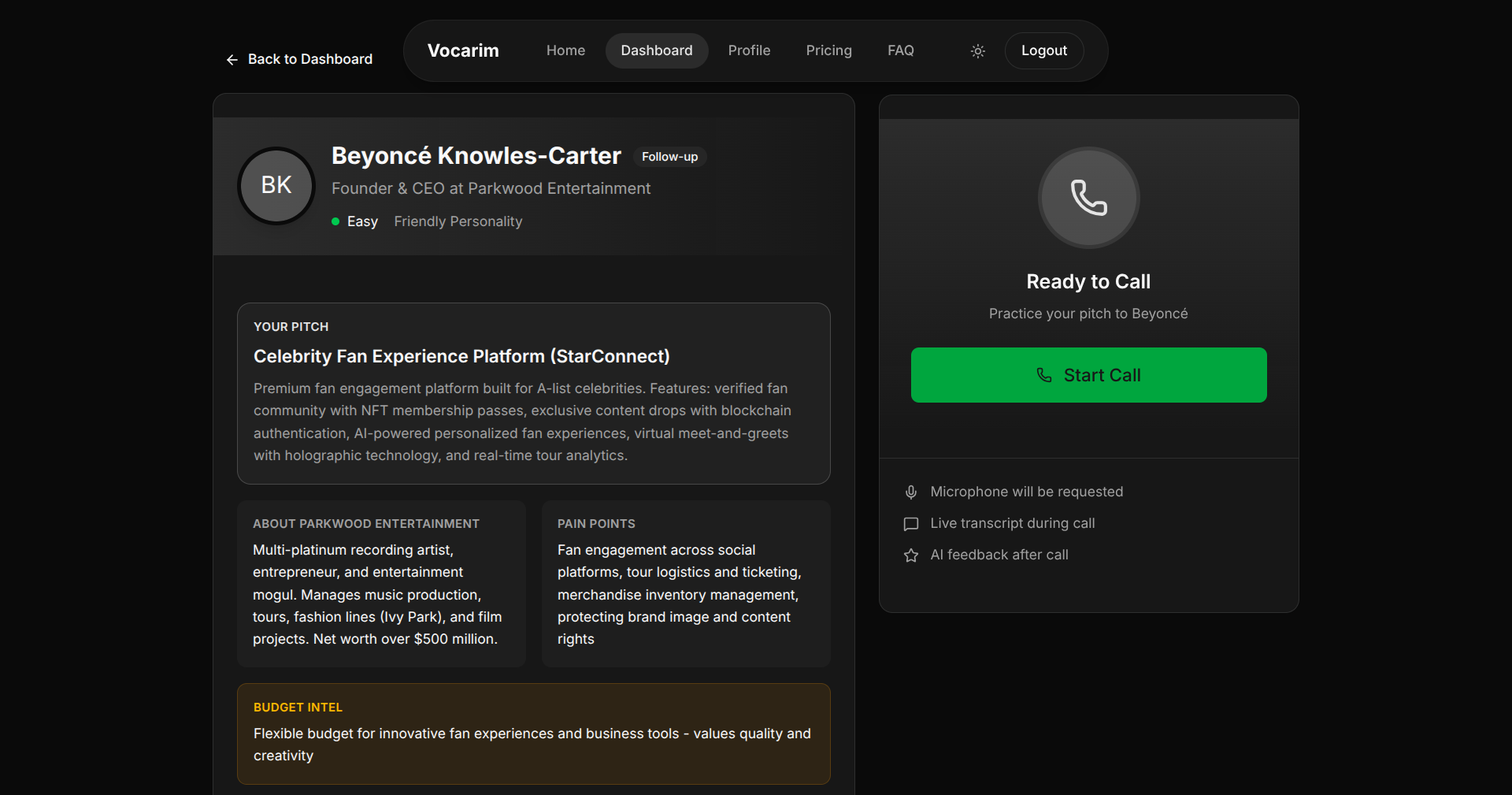Click the 'Ready to Call' heading

tap(1088, 281)
